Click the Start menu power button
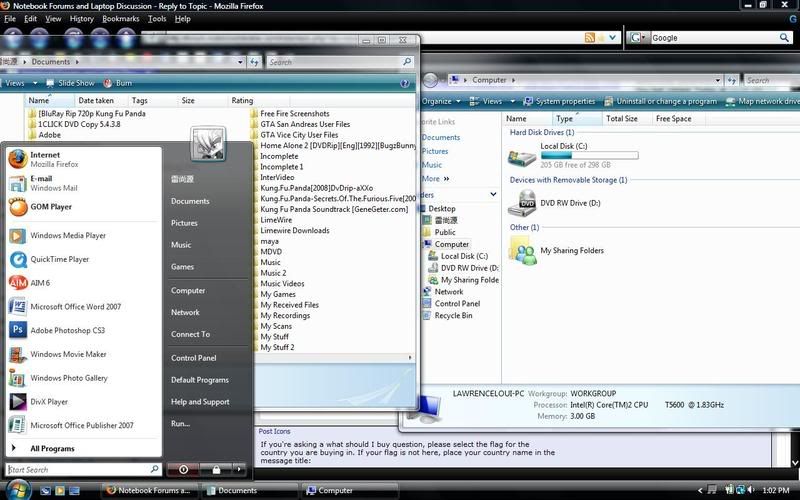Viewport: 800px width, 500px height. [183, 469]
